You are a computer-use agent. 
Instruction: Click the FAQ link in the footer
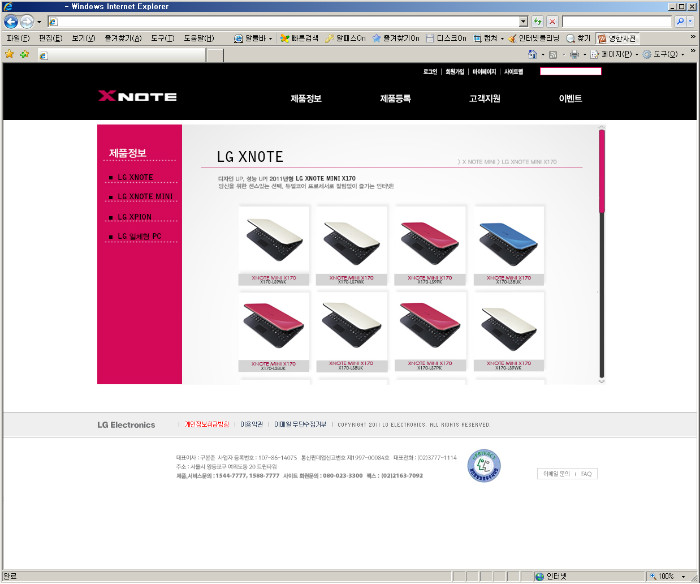(x=586, y=474)
